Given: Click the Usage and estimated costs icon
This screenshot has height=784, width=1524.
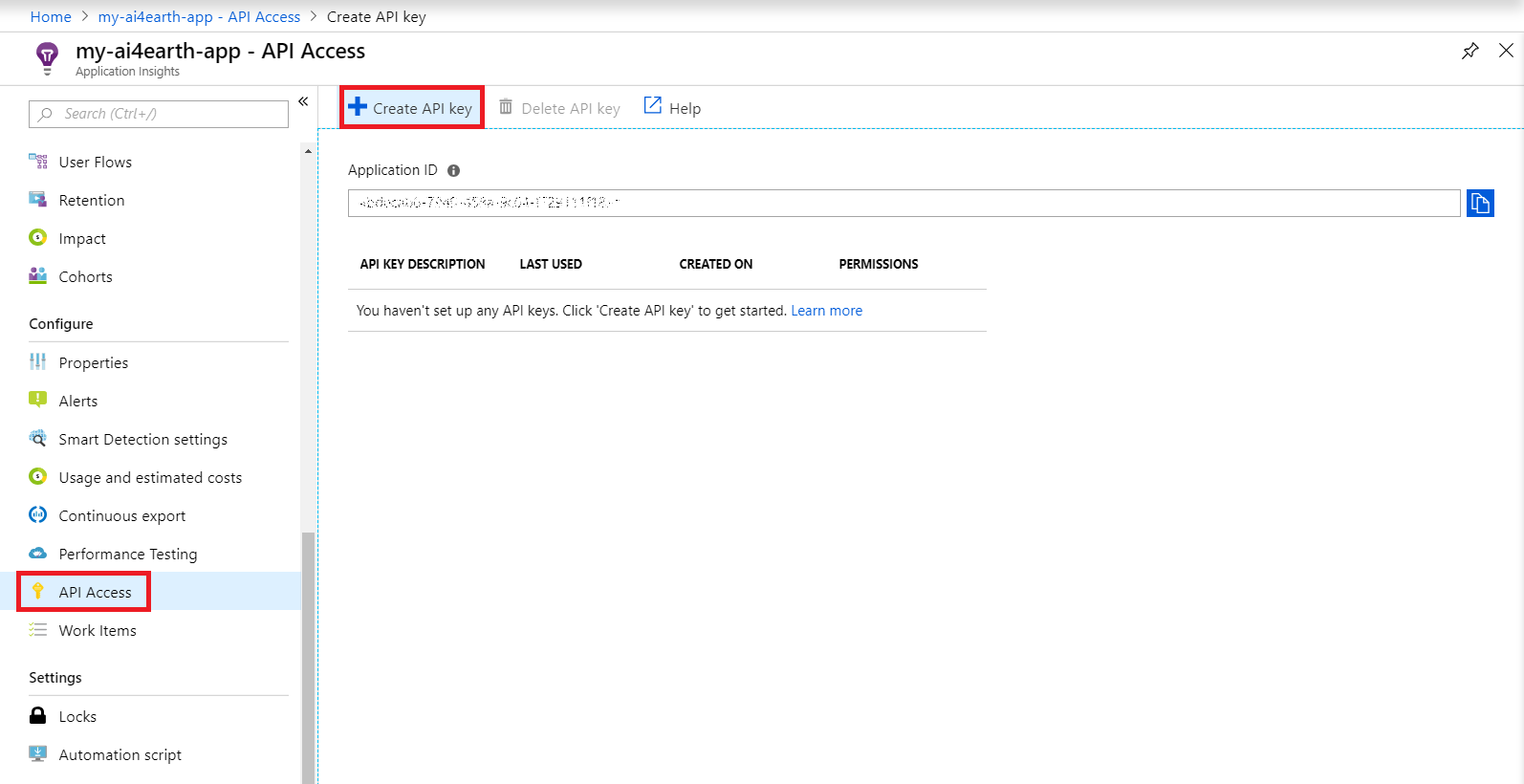Looking at the screenshot, I should 38,477.
